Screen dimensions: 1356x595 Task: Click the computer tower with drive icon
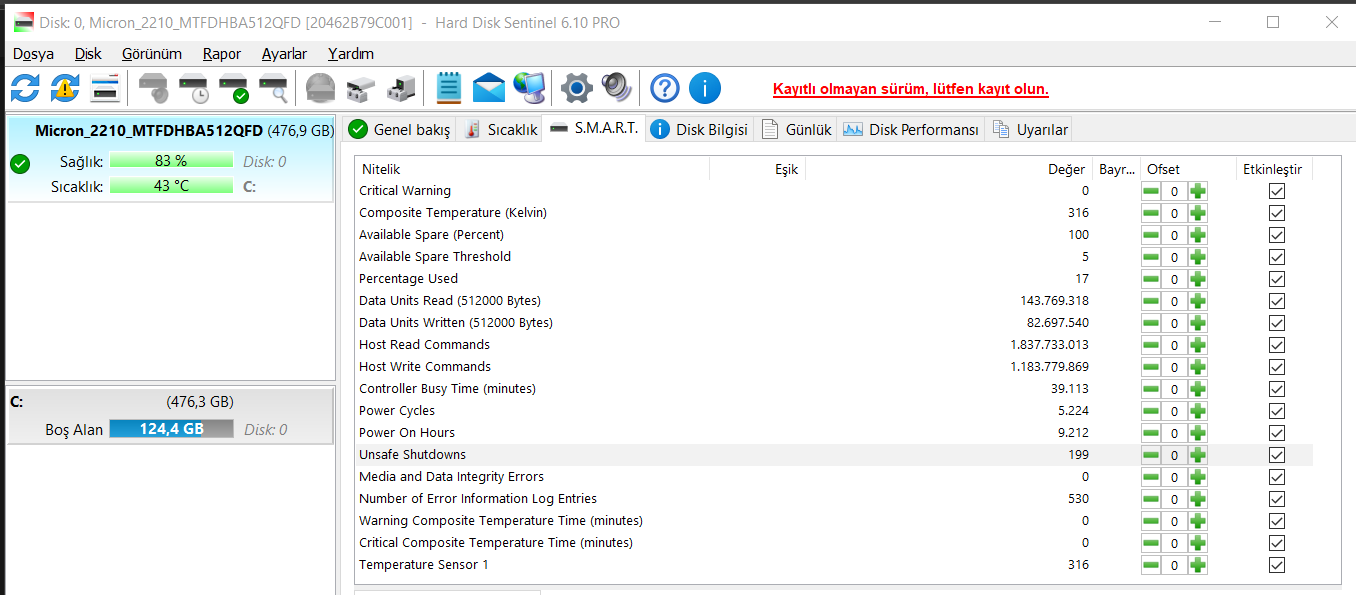(401, 88)
